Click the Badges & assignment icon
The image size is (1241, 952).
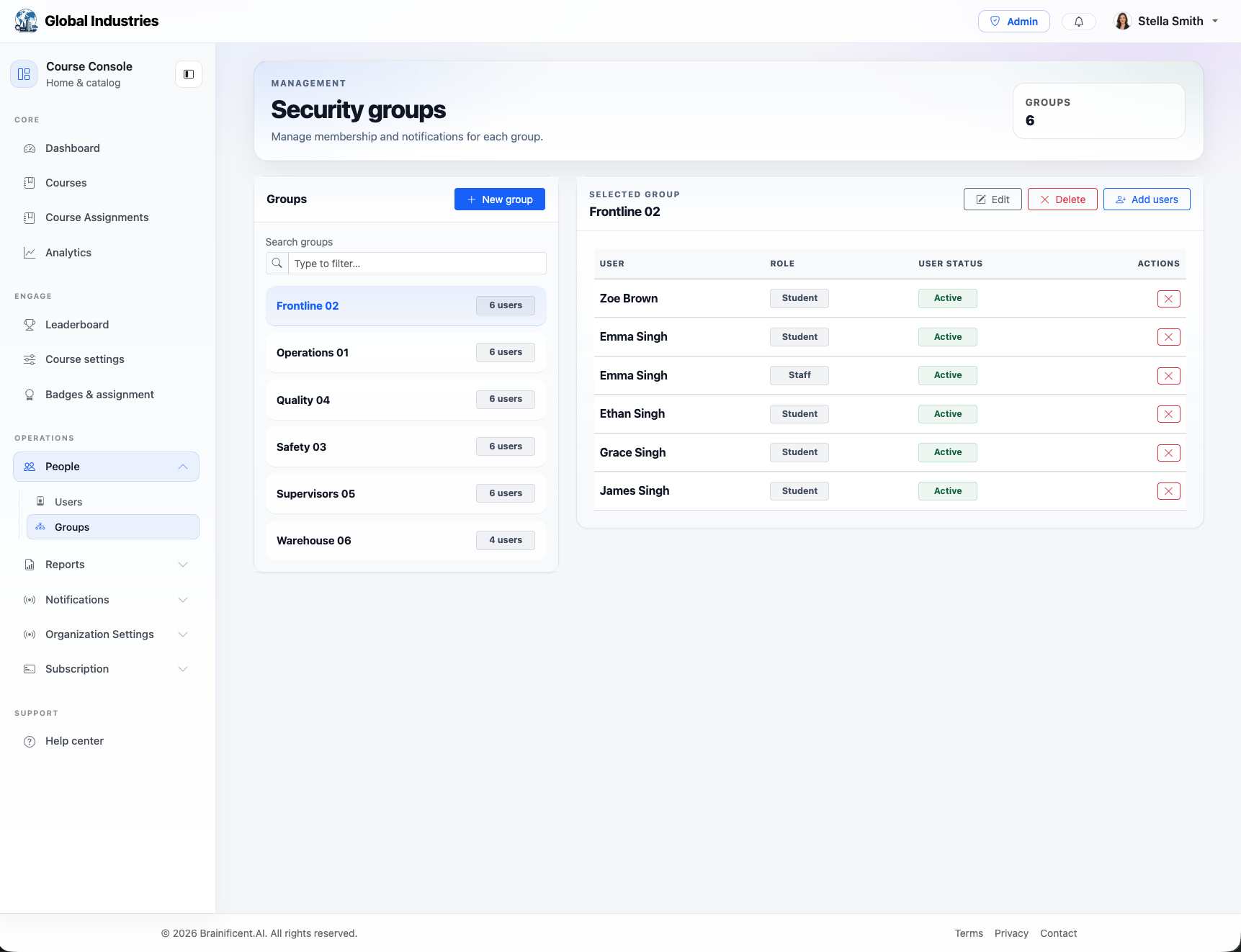click(x=30, y=395)
